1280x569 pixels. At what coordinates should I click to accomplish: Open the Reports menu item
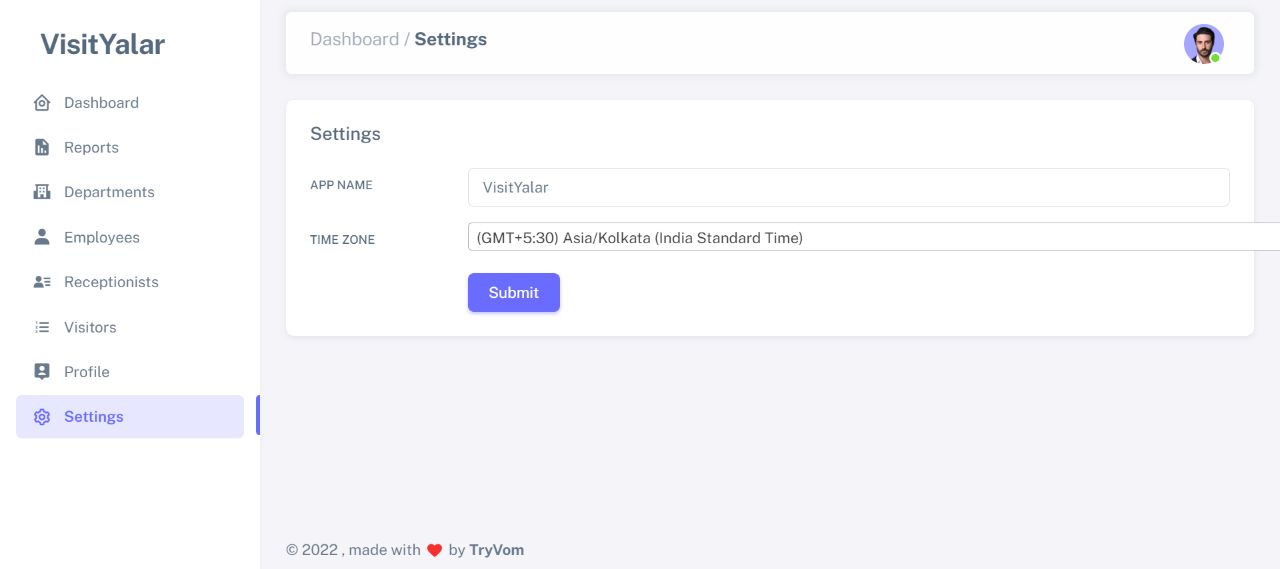point(91,148)
